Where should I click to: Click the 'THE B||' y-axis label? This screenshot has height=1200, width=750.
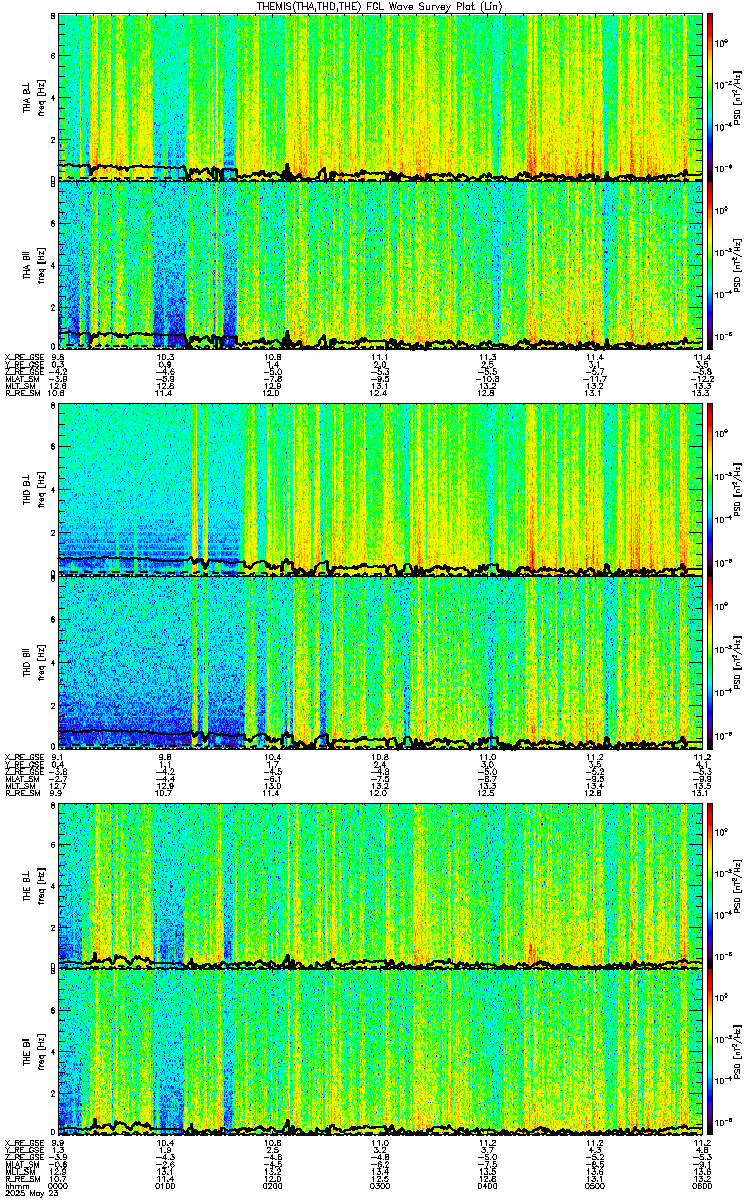click(x=27, y=1054)
